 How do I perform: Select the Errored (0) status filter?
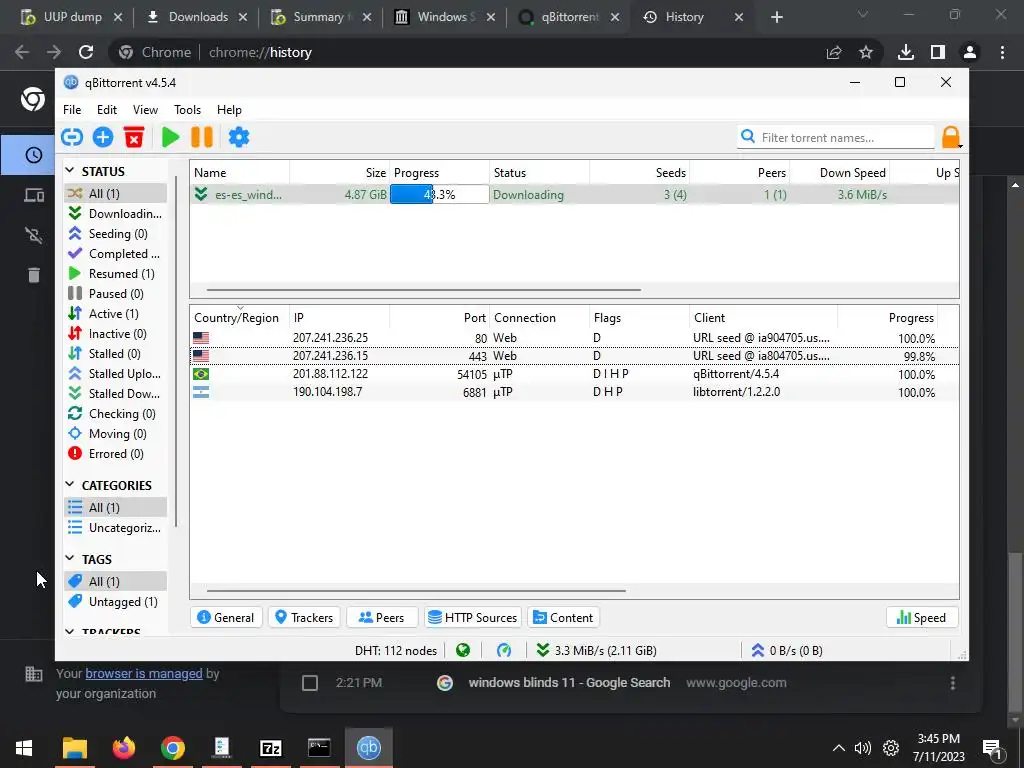116,454
